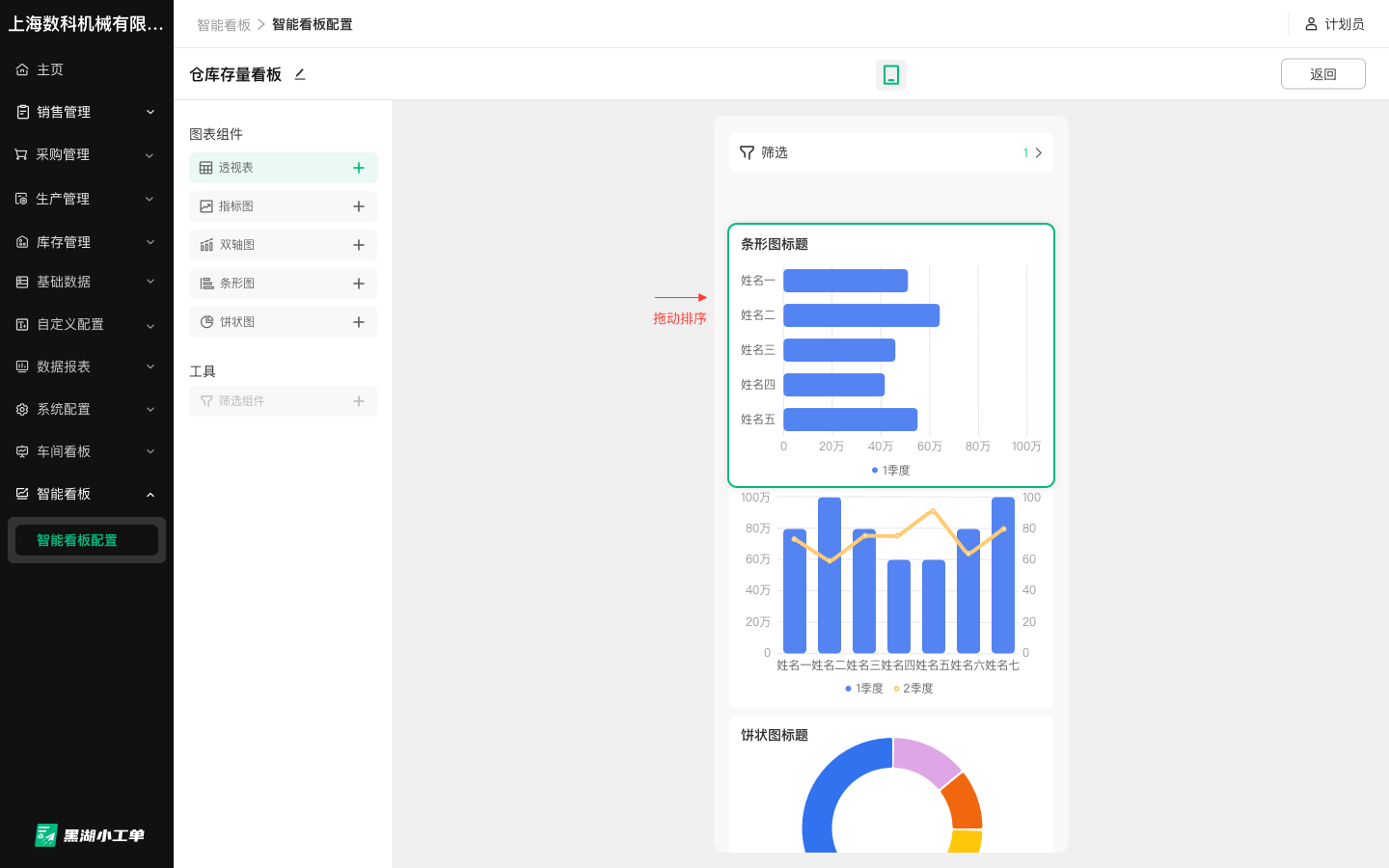Click the 计划员 user profile icon
The image size is (1389, 868).
tap(1311, 24)
